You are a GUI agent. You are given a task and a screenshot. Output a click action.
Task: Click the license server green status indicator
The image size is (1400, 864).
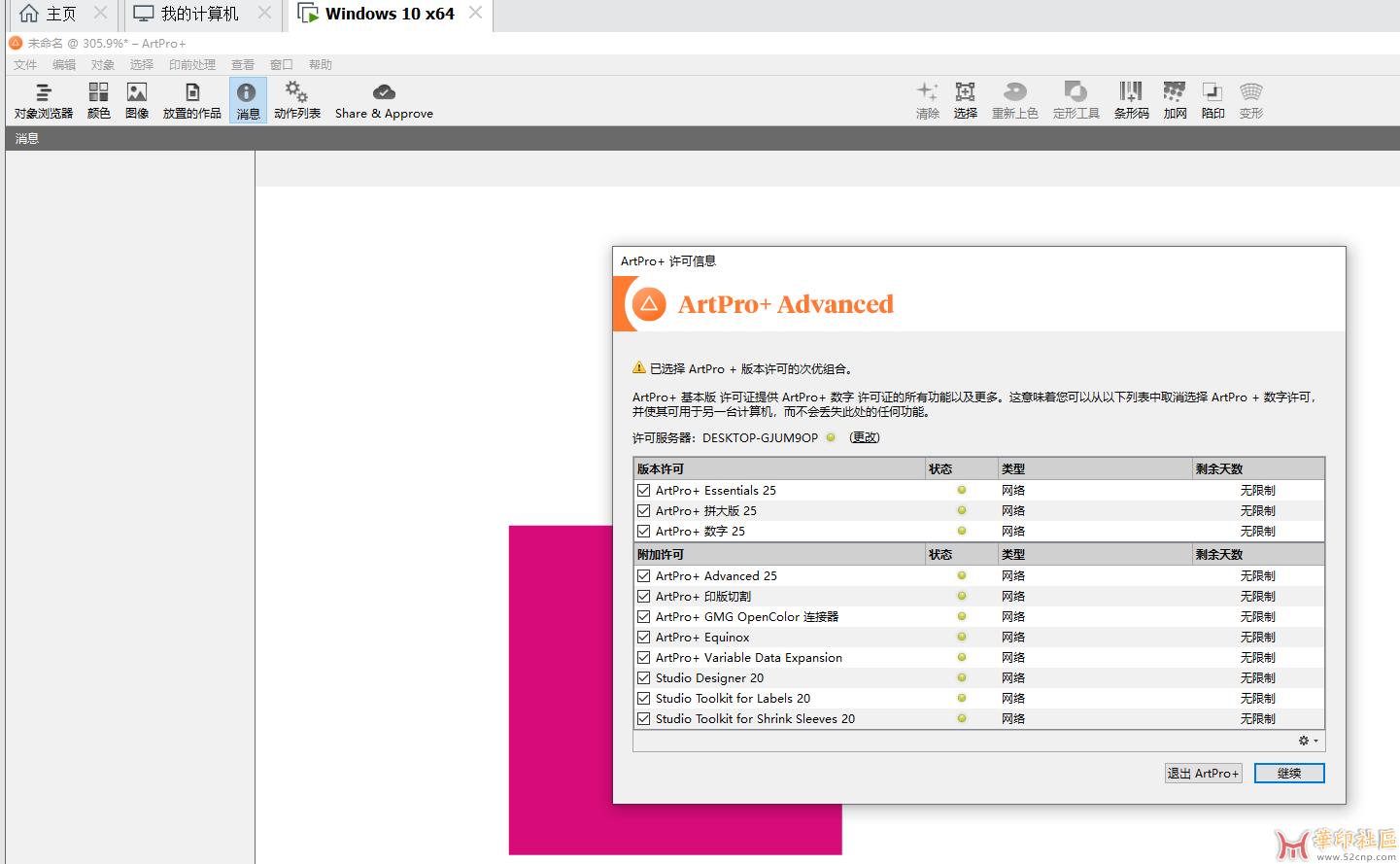point(831,437)
